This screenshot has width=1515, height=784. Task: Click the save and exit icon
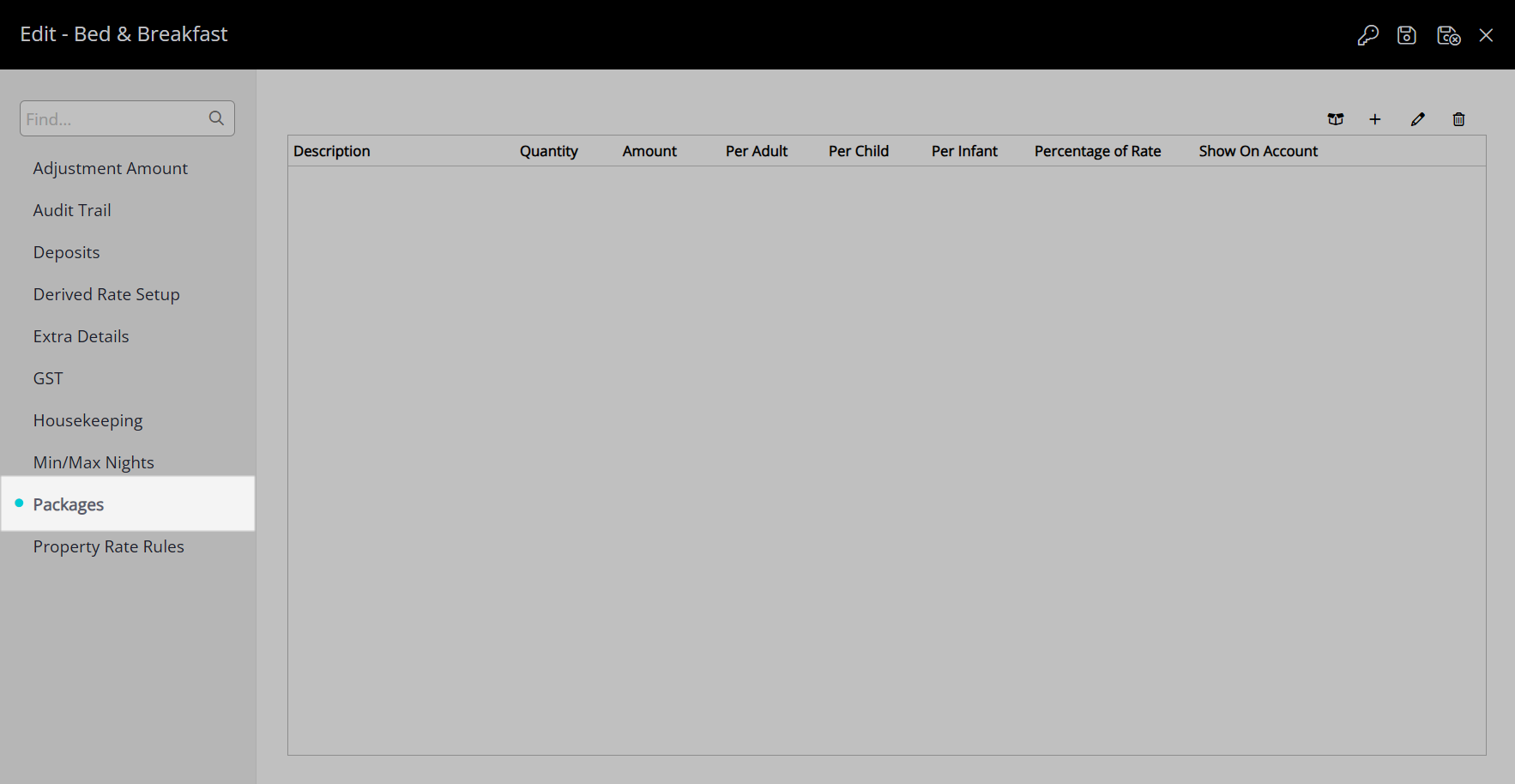pos(1448,35)
